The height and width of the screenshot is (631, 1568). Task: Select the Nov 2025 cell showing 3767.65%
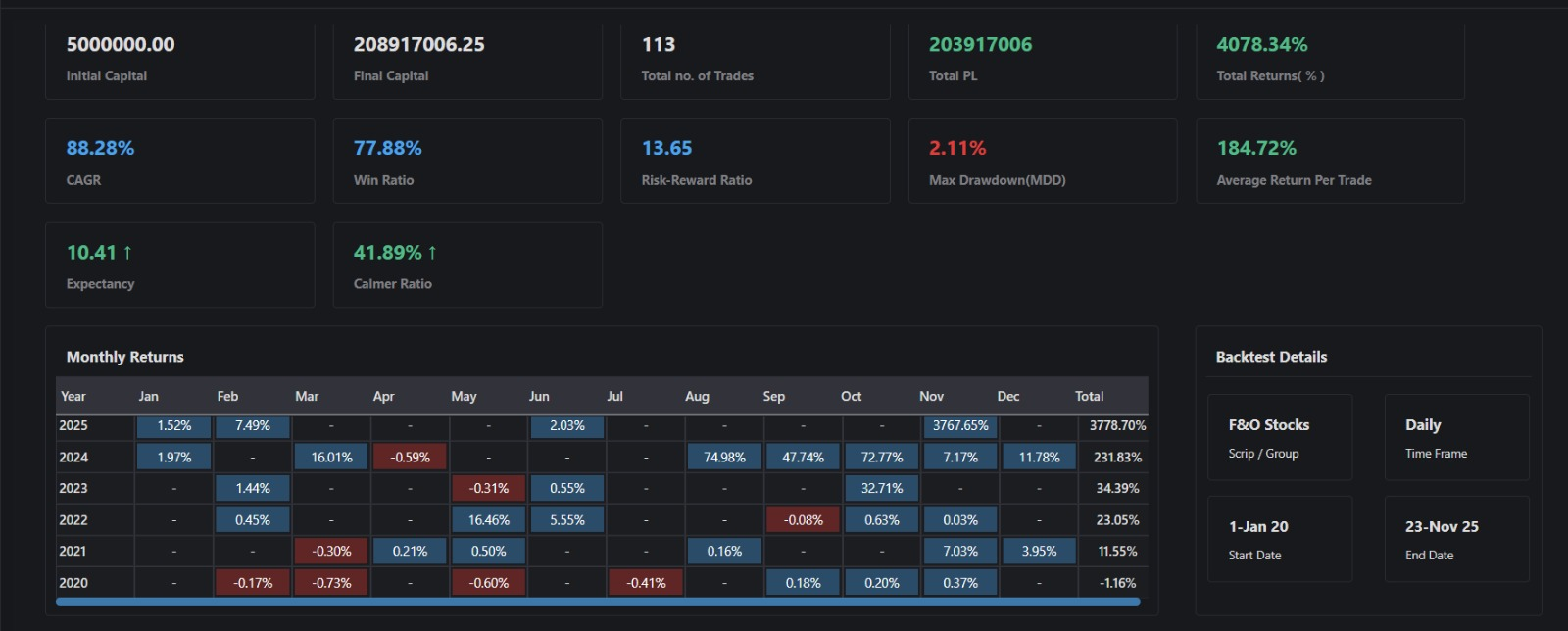[x=959, y=426]
